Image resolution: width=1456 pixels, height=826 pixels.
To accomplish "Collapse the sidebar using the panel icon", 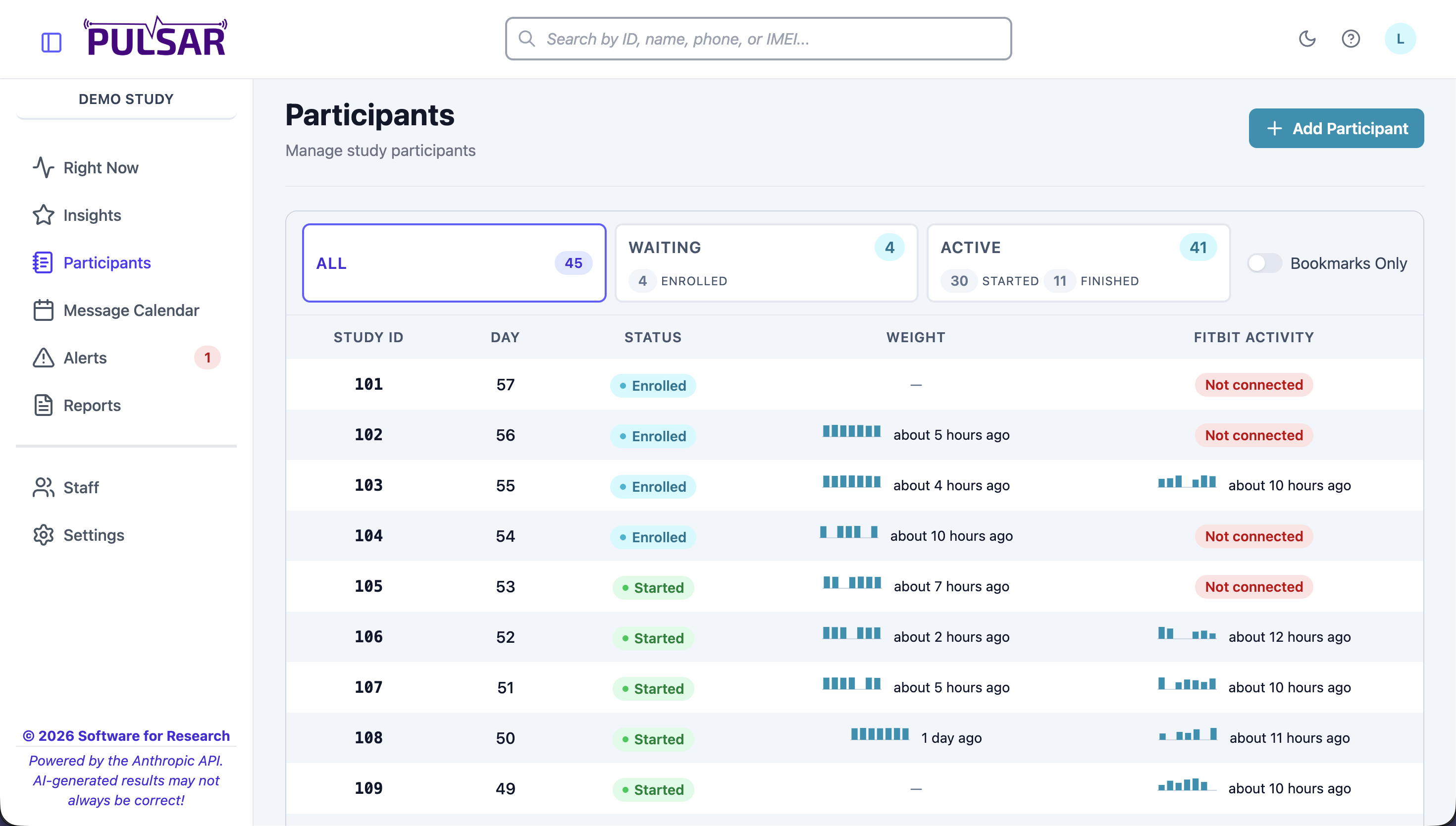I will (x=52, y=42).
